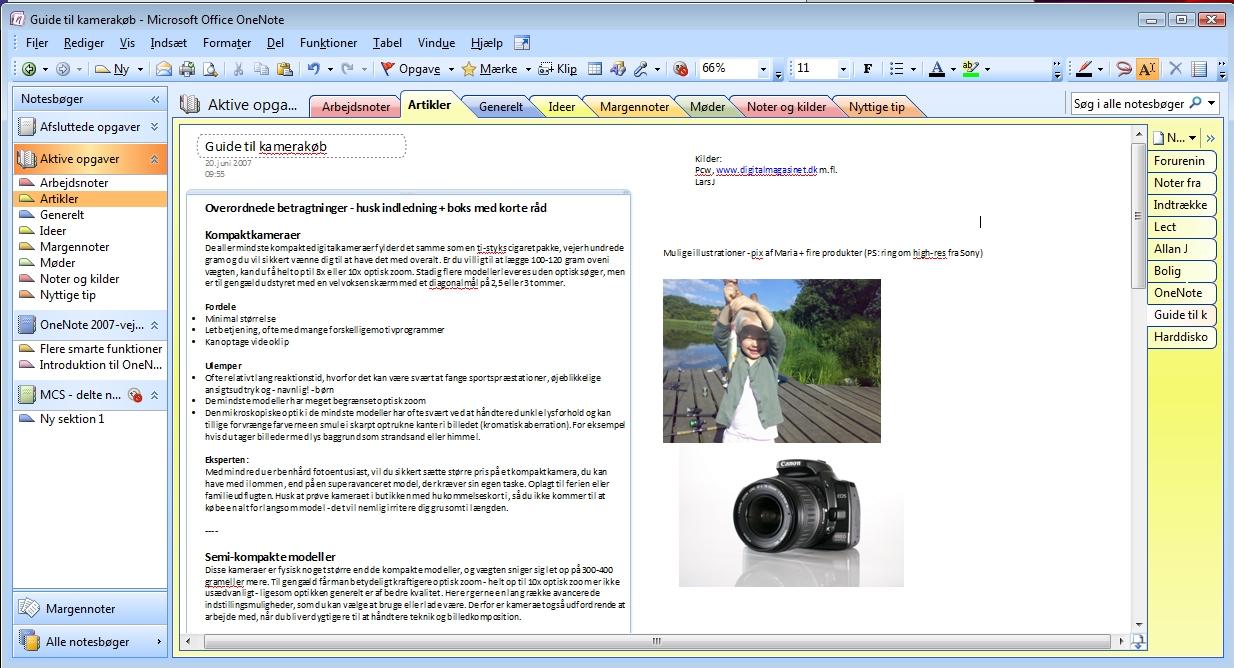Toggle rule lines on the page
Image resolution: width=1234 pixels, height=668 pixels.
pyautogui.click(x=1199, y=68)
